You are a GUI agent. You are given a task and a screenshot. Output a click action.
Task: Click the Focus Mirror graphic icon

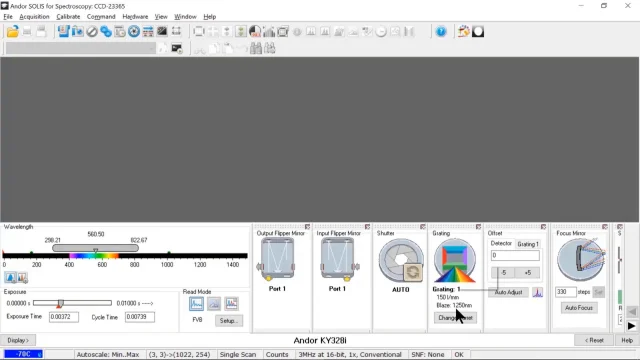581,260
